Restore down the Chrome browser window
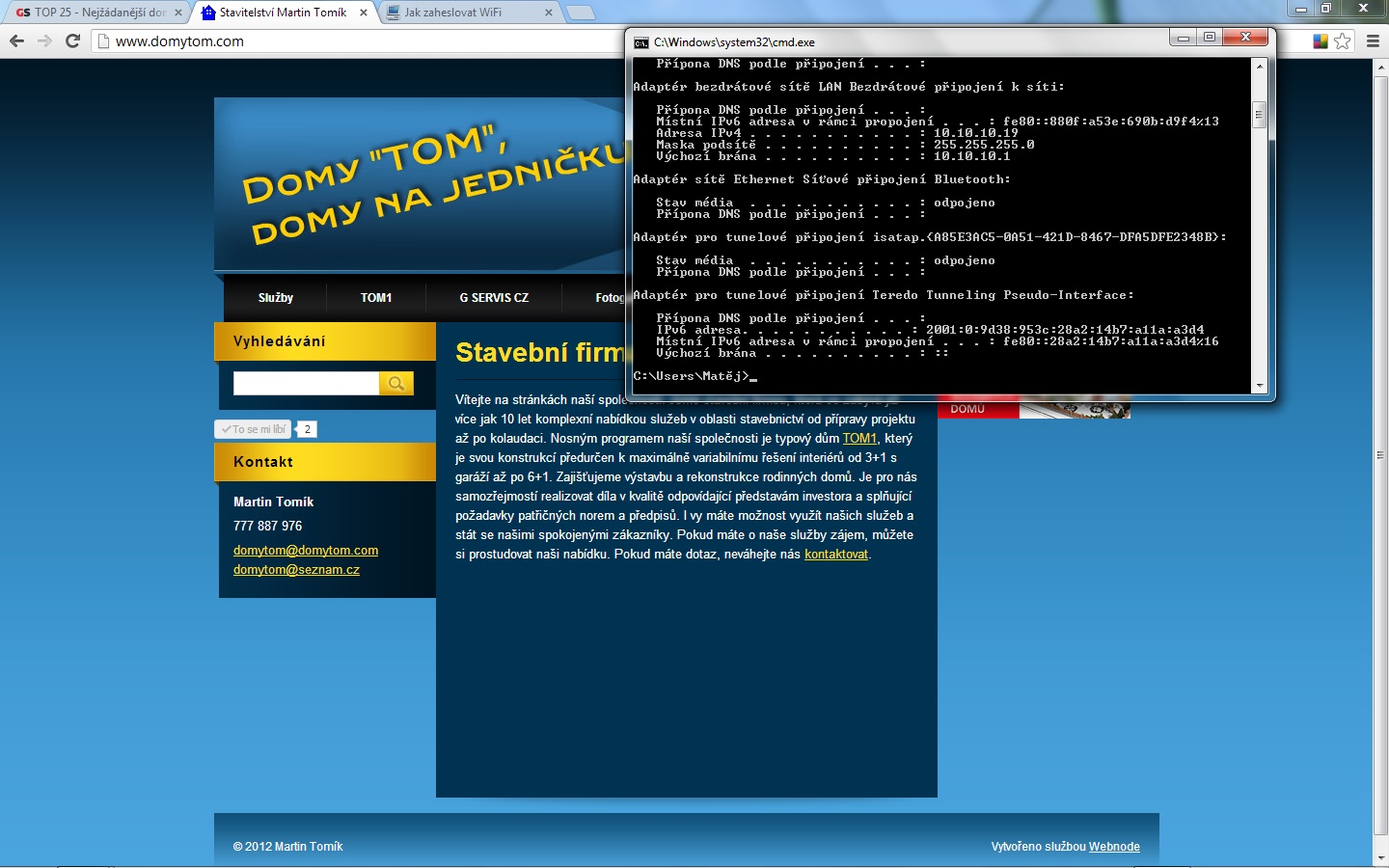This screenshot has width=1389, height=868. [1326, 9]
